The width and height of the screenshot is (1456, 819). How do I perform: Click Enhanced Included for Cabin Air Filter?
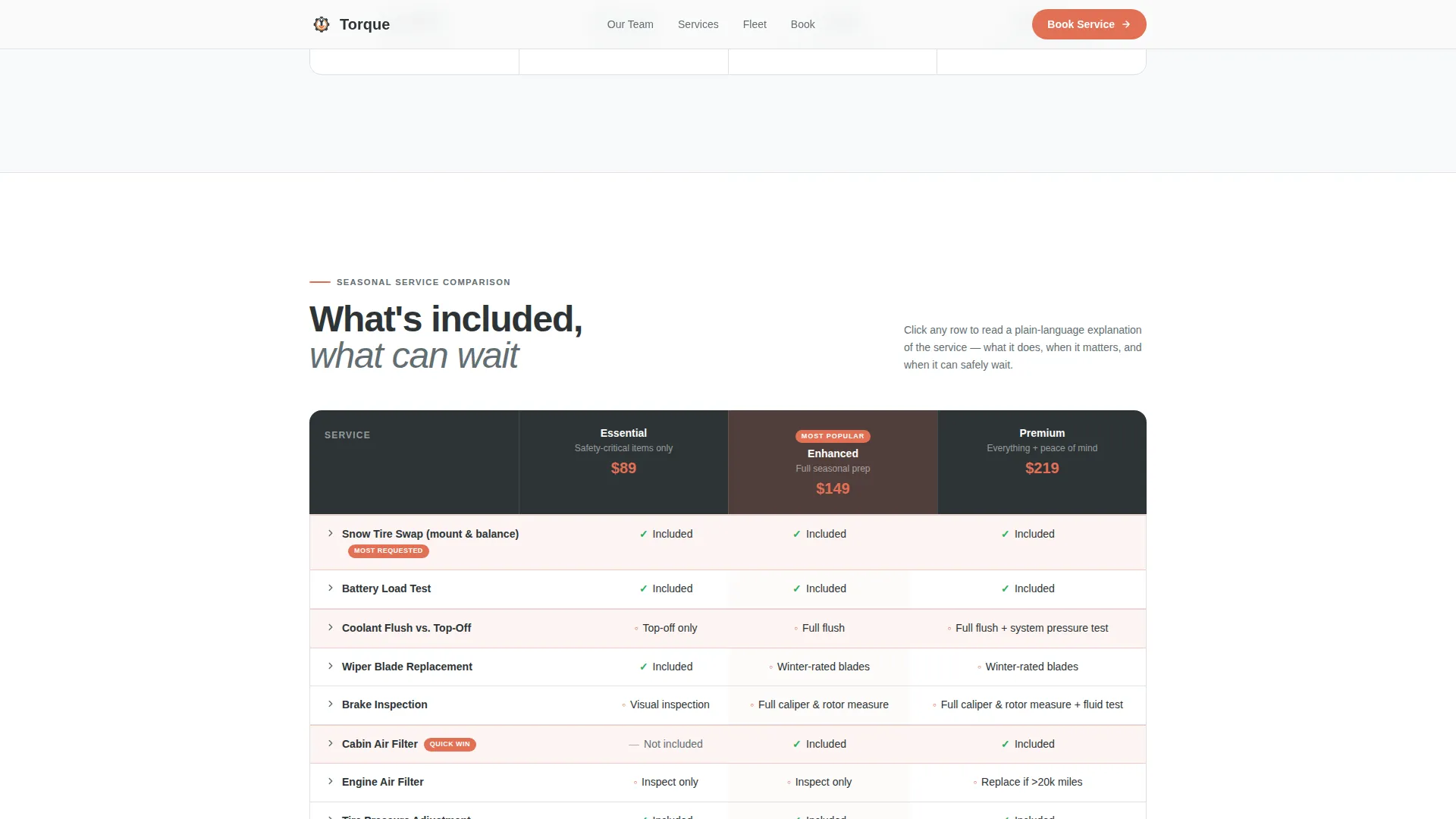coord(819,744)
